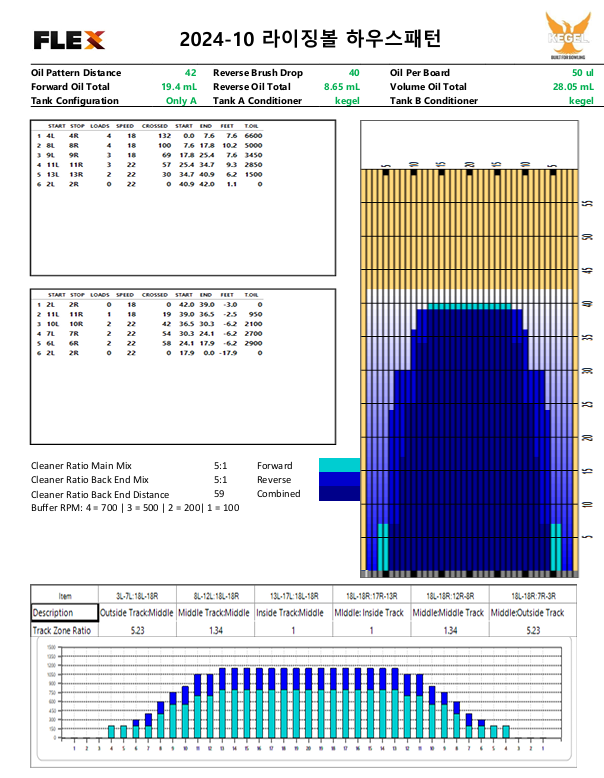Click the "Volume Oil Total" label
Screen dimensions: 604x778
pyautogui.click(x=428, y=87)
